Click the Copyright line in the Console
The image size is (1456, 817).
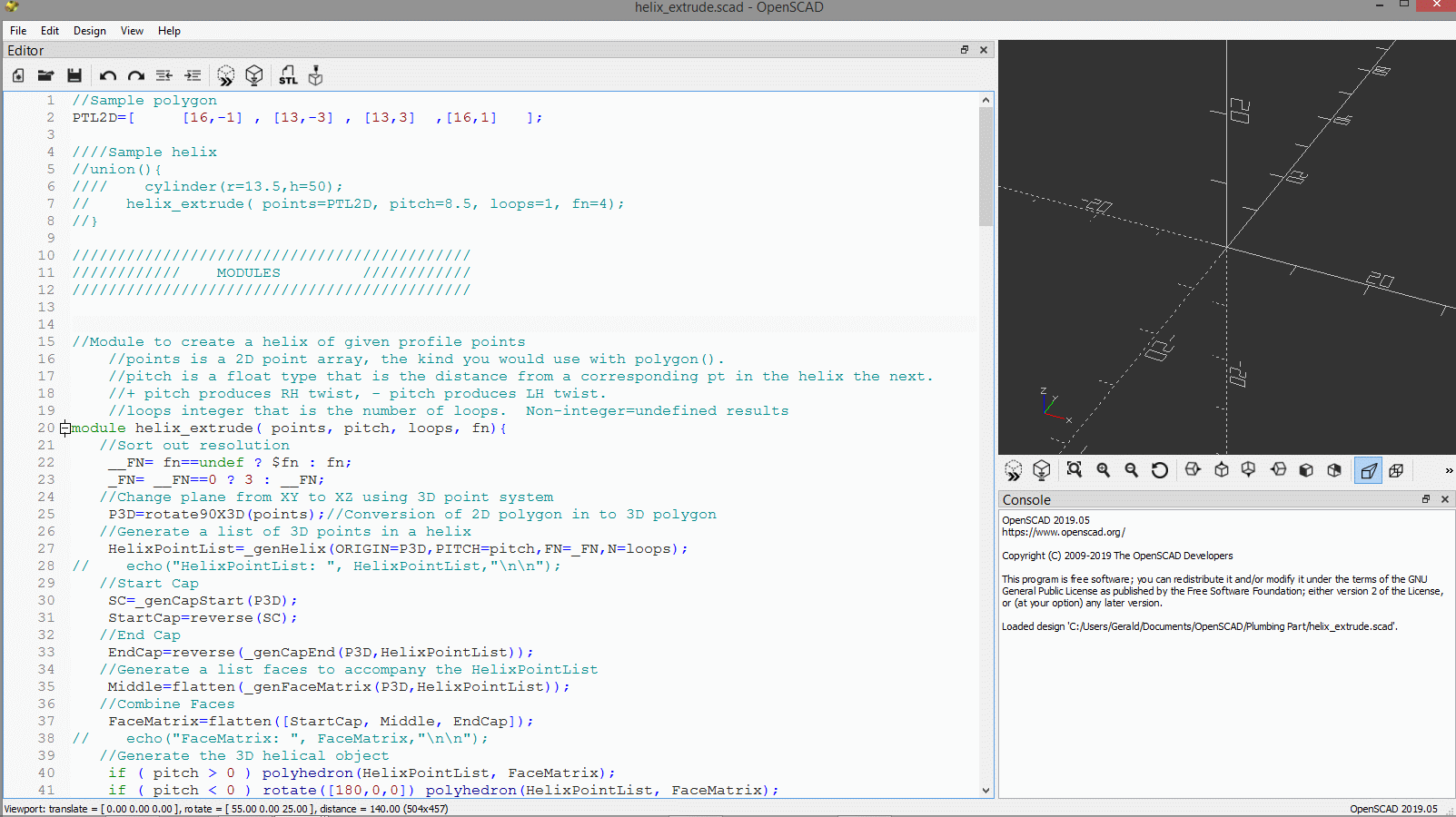coord(1117,556)
